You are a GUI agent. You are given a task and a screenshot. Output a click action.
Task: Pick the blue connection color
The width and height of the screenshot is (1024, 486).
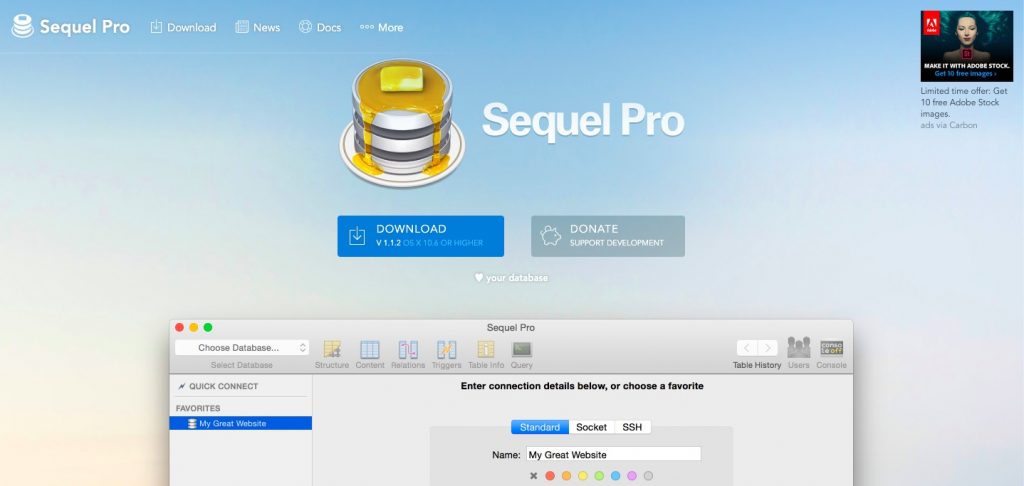coord(615,476)
